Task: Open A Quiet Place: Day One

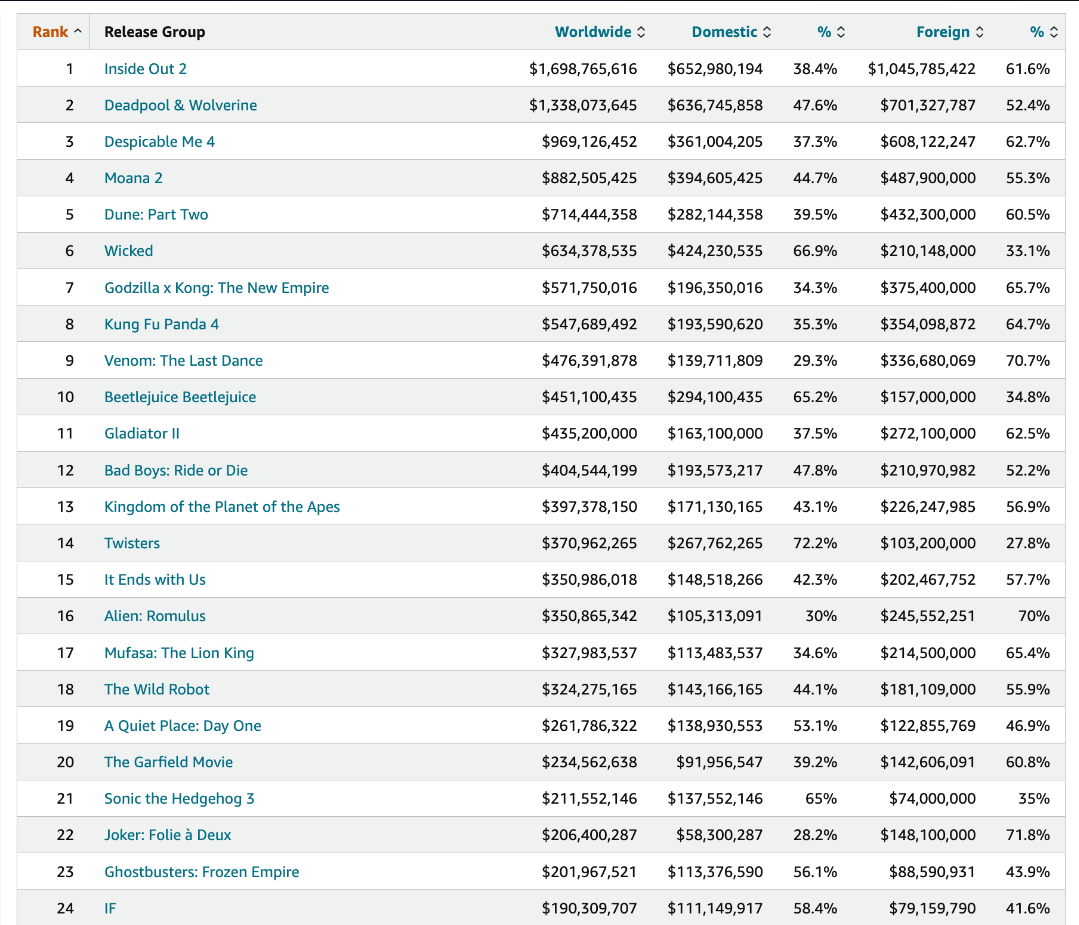Action: tap(182, 726)
